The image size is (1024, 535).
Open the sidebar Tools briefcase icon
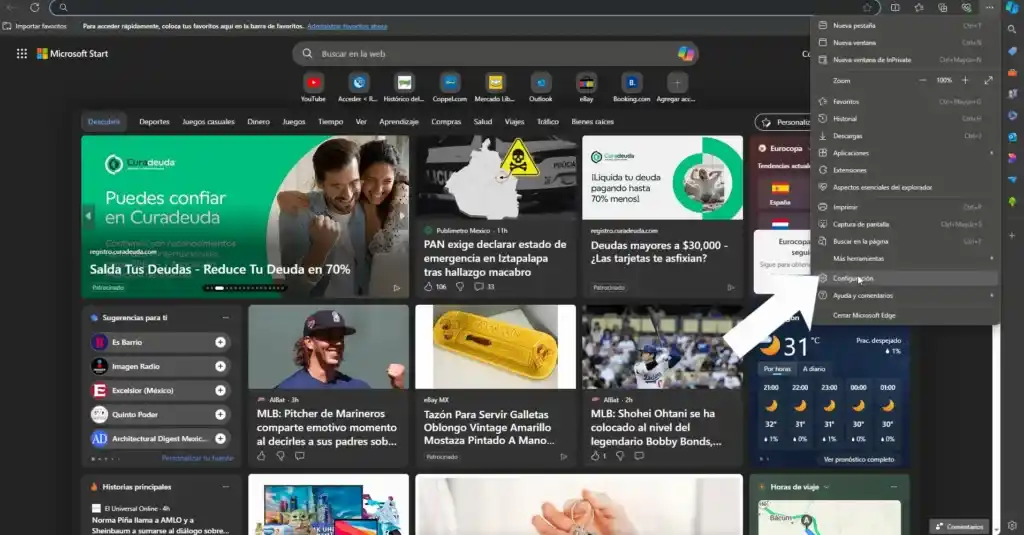[1012, 73]
